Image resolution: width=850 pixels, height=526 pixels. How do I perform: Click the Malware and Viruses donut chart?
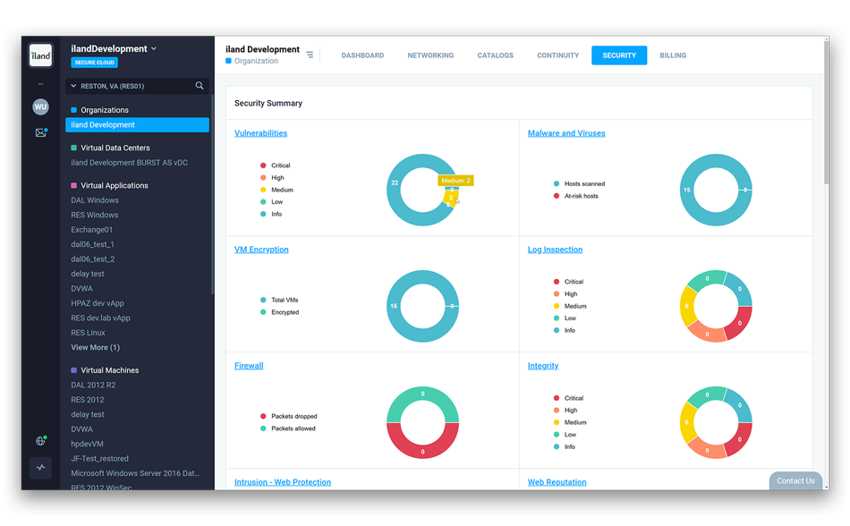[716, 190]
